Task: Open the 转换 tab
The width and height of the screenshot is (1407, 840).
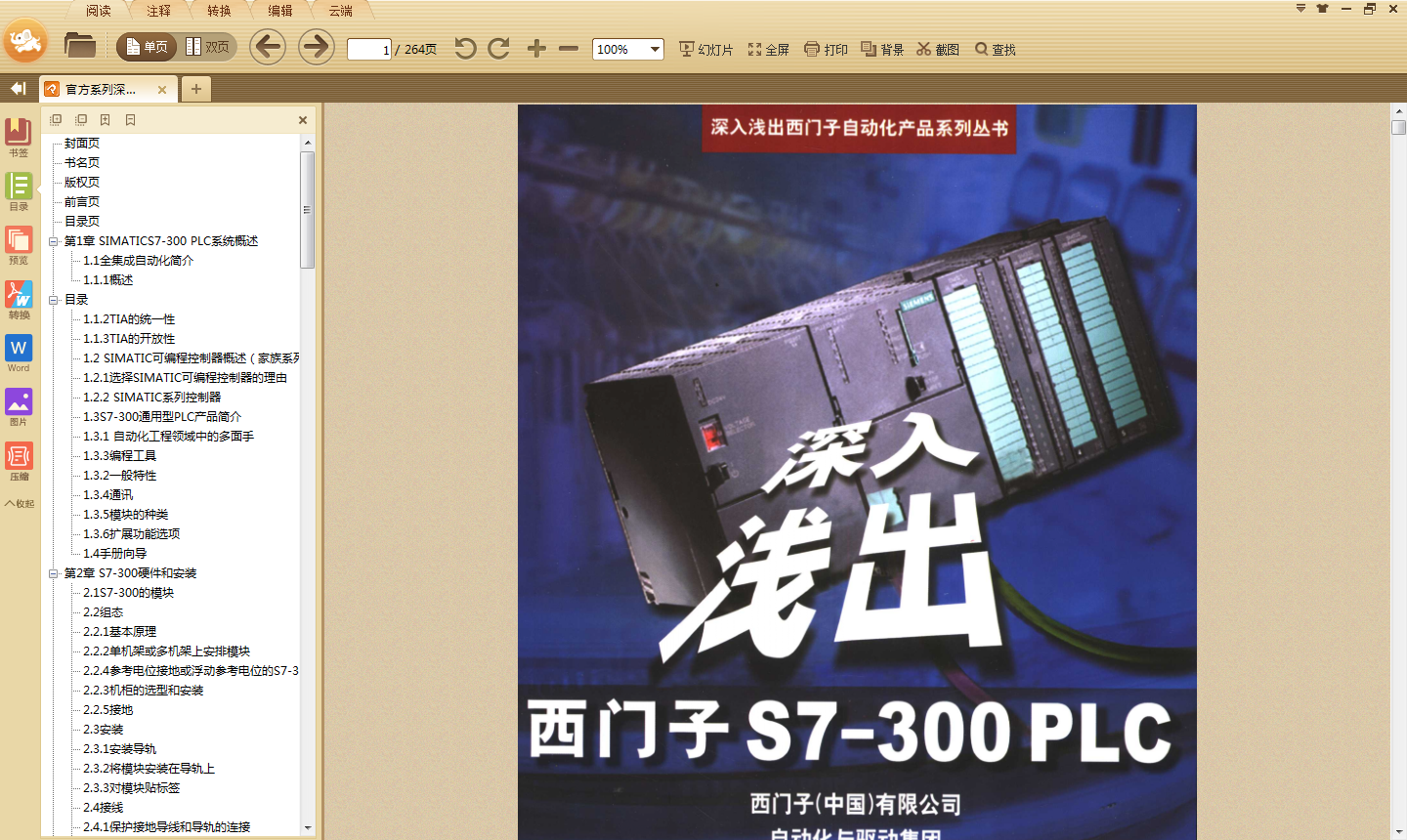Action: (x=219, y=11)
